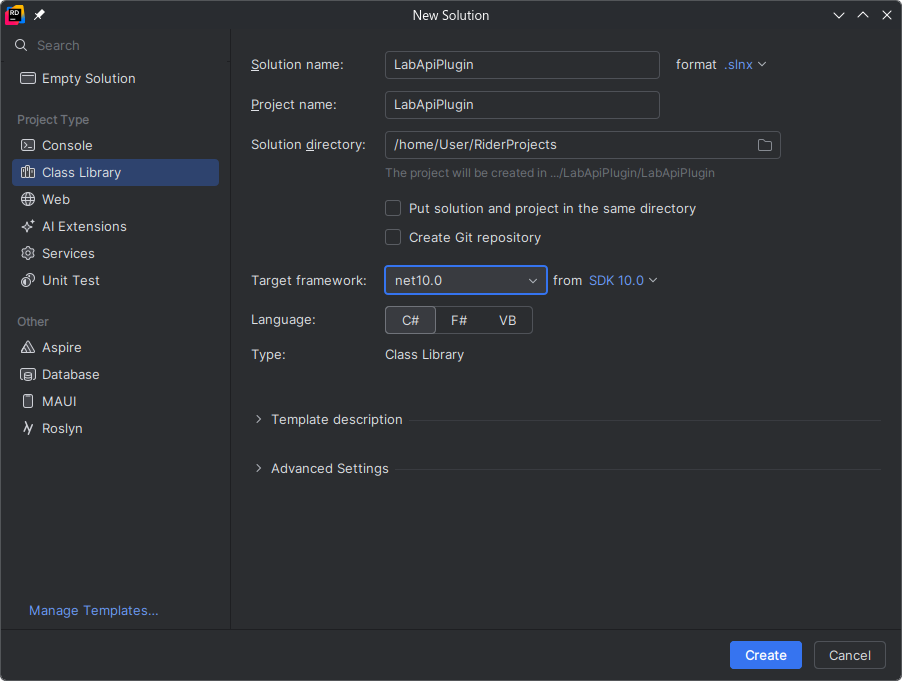This screenshot has height=681, width=902.
Task: Check Create Git repository
Action: pos(393,237)
